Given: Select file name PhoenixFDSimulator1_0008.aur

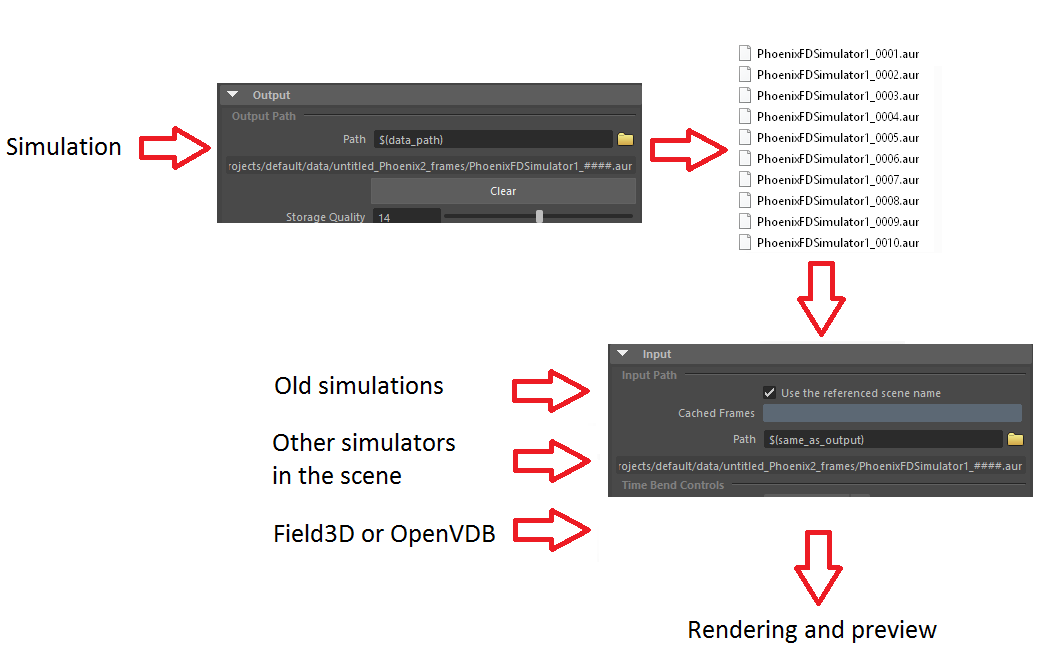Looking at the screenshot, I should (x=838, y=200).
